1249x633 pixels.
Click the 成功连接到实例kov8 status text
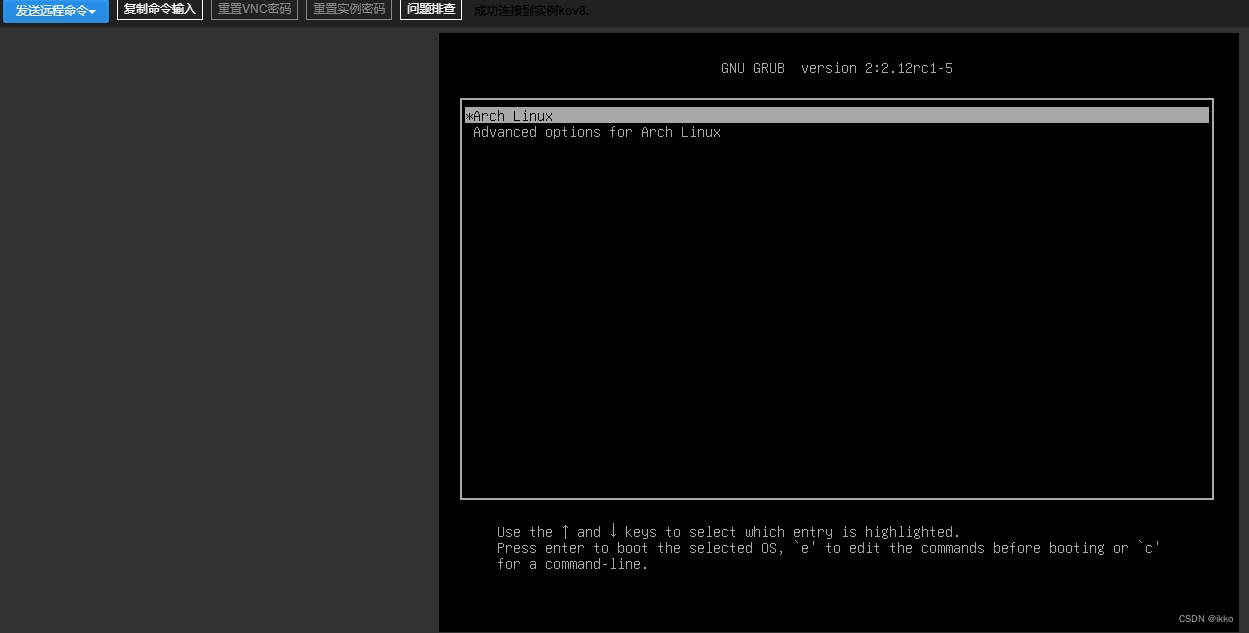pos(532,11)
